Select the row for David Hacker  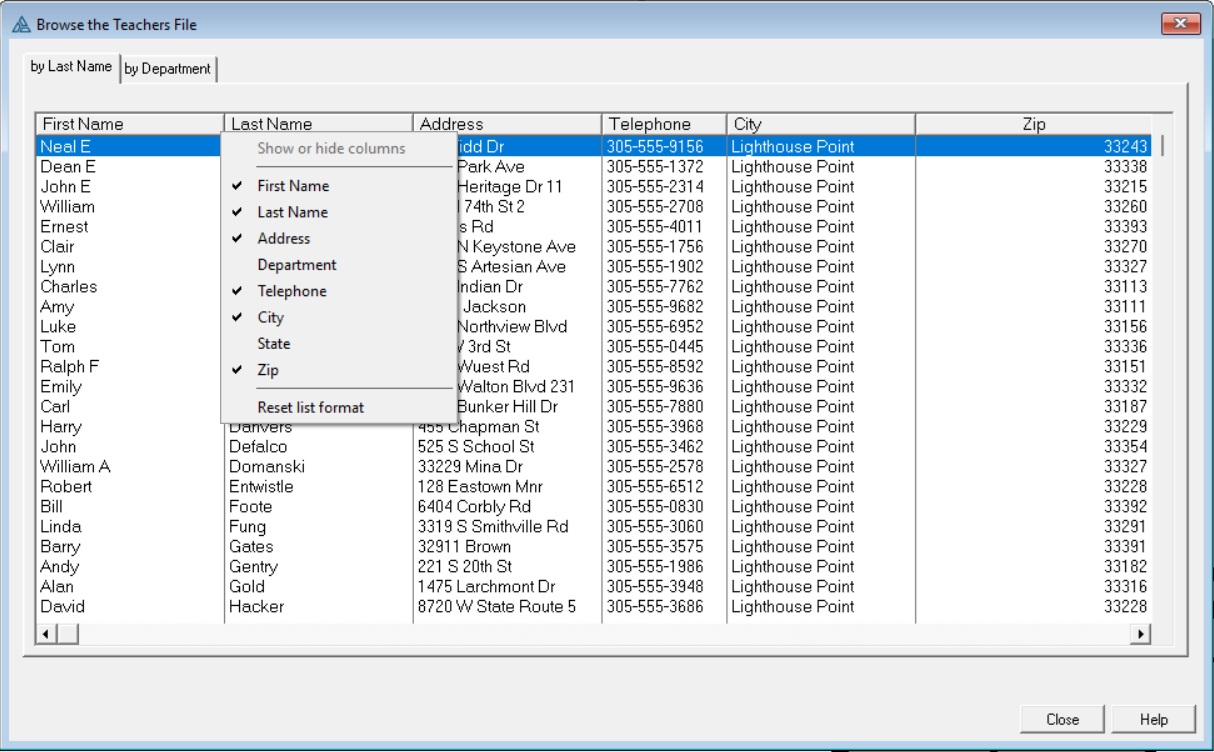pos(300,607)
